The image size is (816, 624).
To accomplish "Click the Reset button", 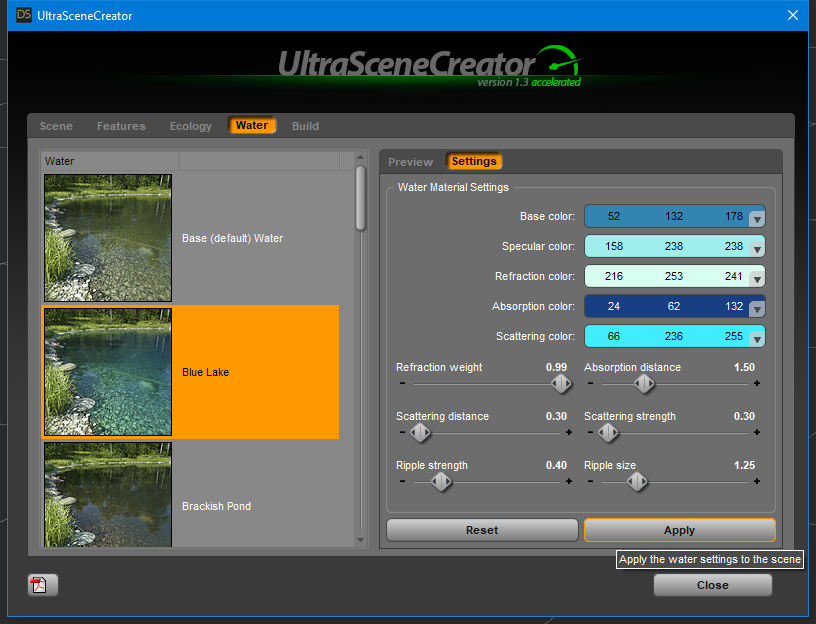I will click(482, 530).
